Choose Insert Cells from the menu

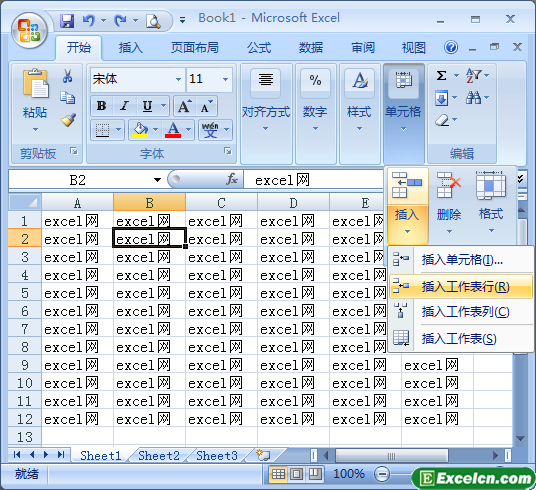460,260
